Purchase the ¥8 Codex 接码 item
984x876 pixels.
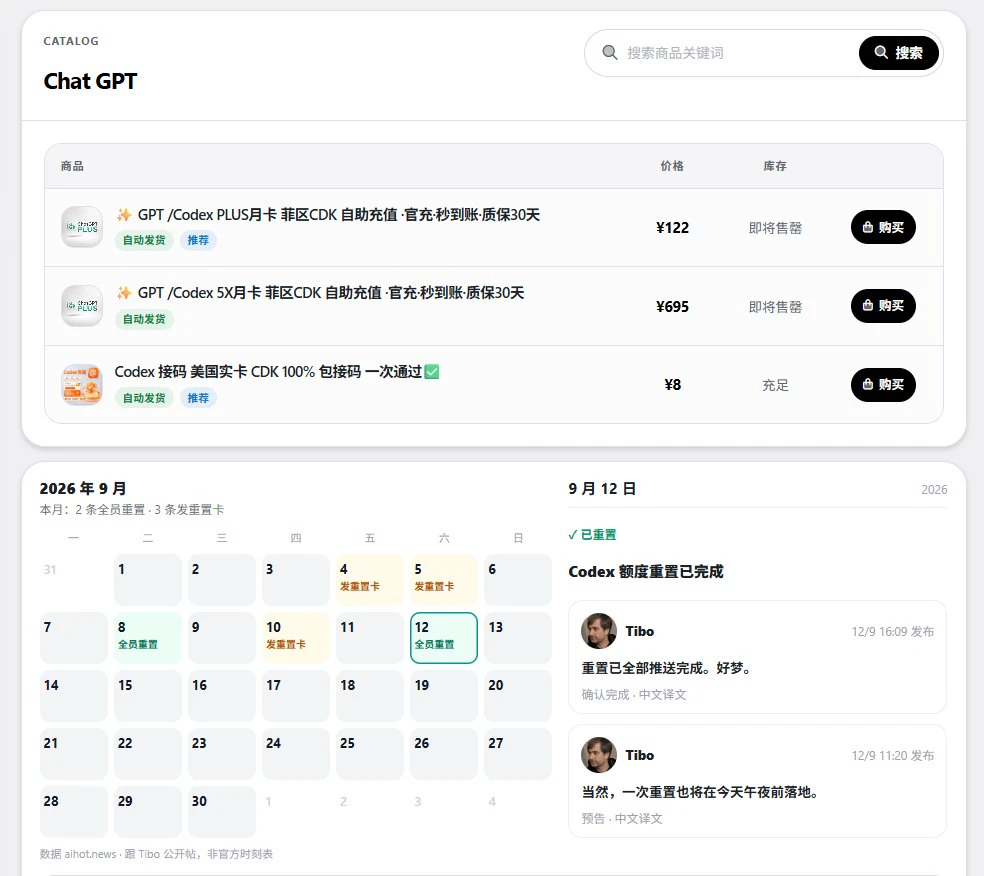click(883, 385)
